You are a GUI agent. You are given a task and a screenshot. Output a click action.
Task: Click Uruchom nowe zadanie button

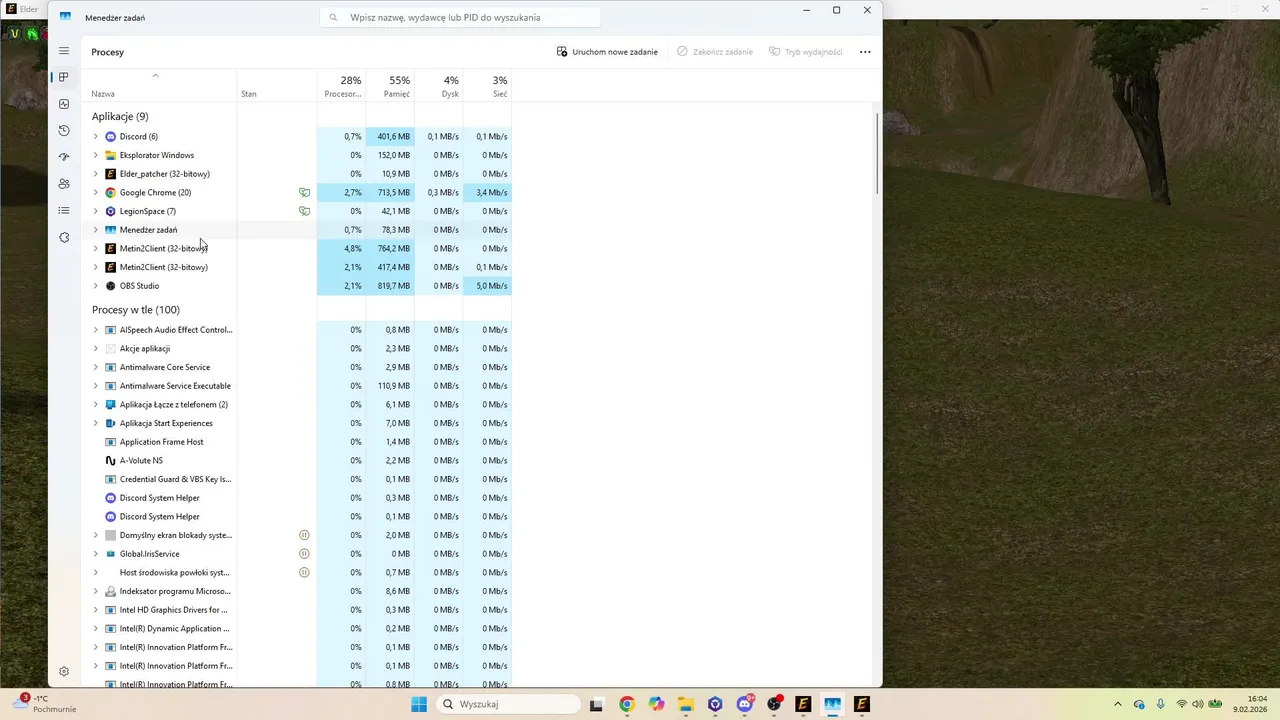point(607,52)
